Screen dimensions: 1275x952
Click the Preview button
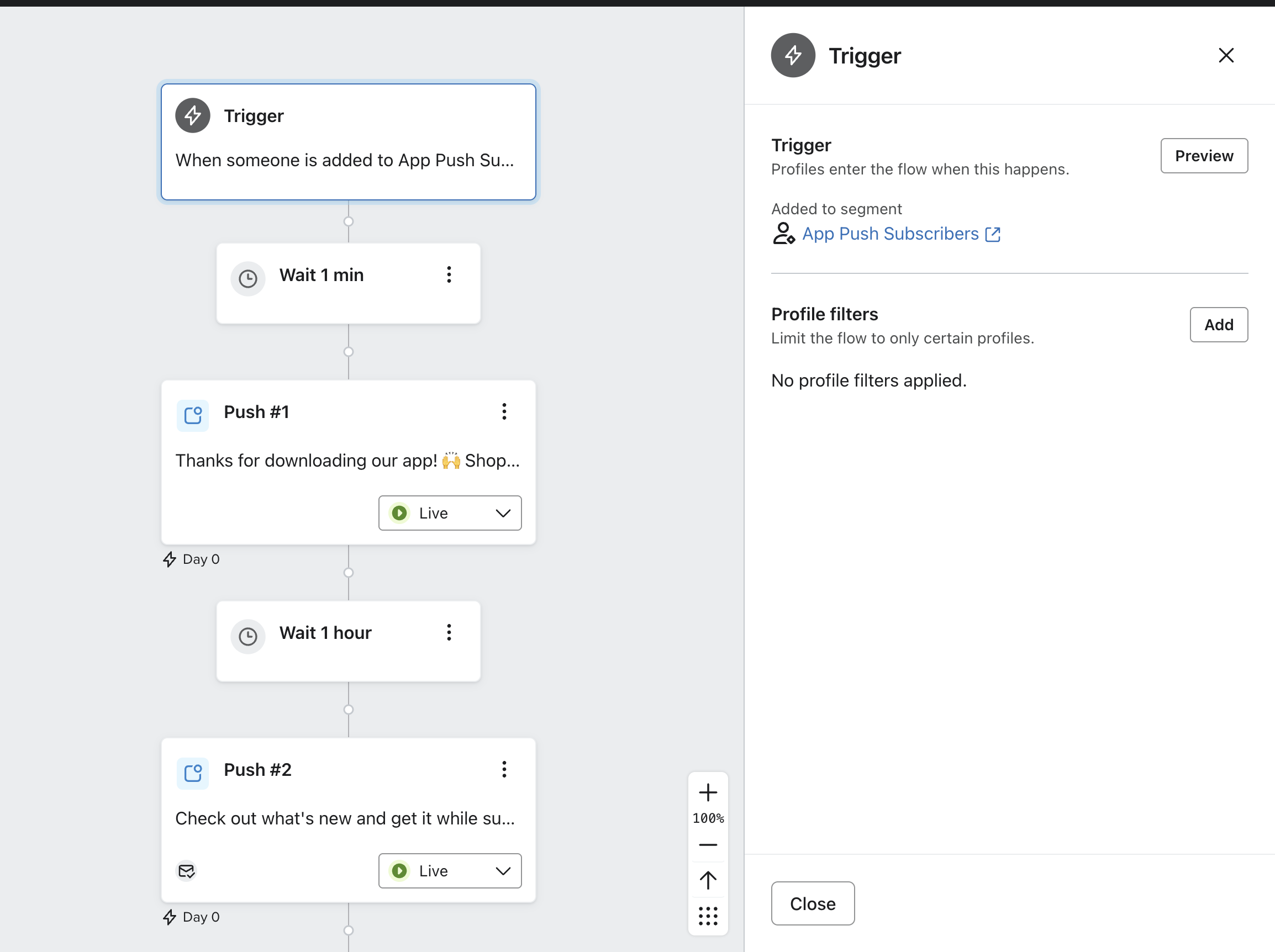[1204, 156]
